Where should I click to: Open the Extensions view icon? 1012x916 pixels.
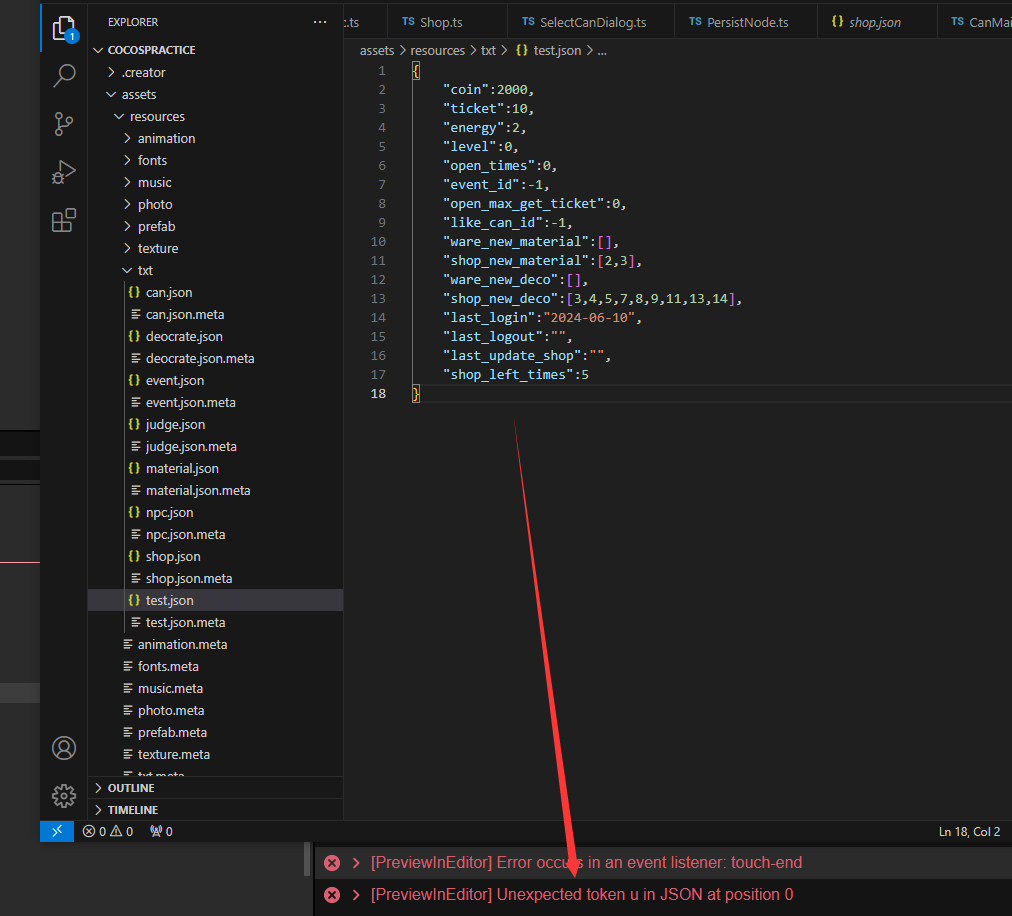click(x=64, y=220)
